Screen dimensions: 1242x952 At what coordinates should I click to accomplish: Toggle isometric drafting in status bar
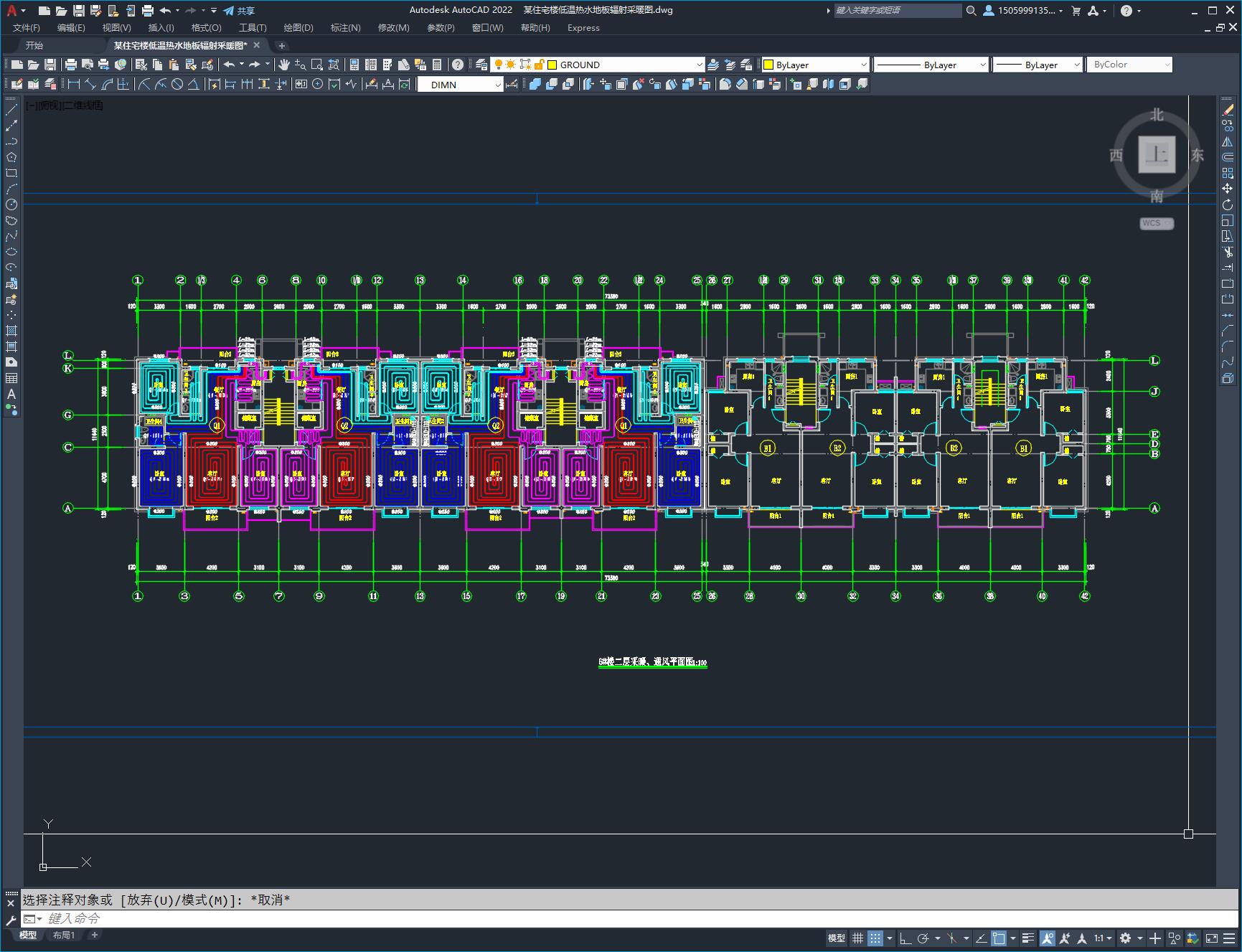pos(951,938)
